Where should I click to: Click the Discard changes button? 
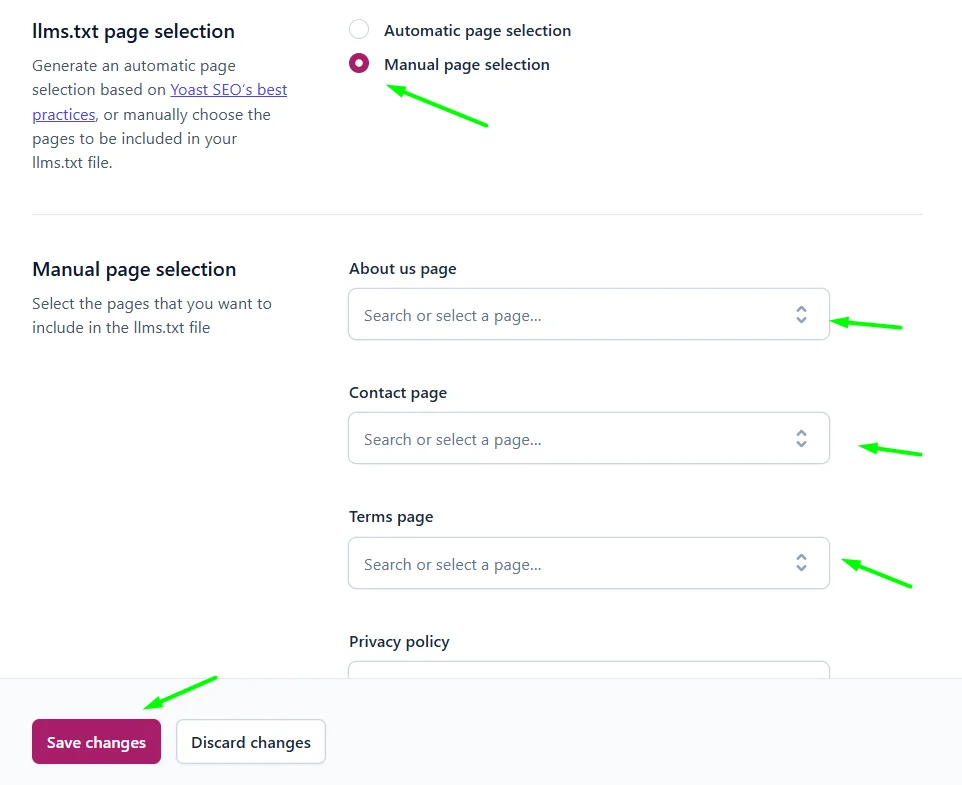(250, 741)
